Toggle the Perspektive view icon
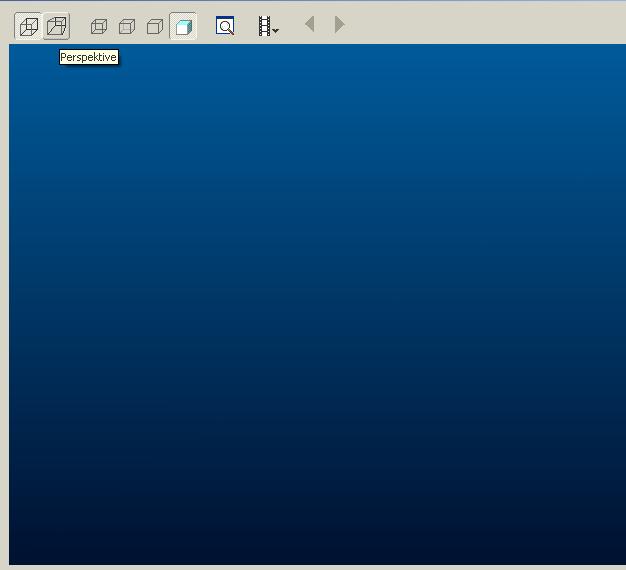The width and height of the screenshot is (626, 570). pos(56,26)
